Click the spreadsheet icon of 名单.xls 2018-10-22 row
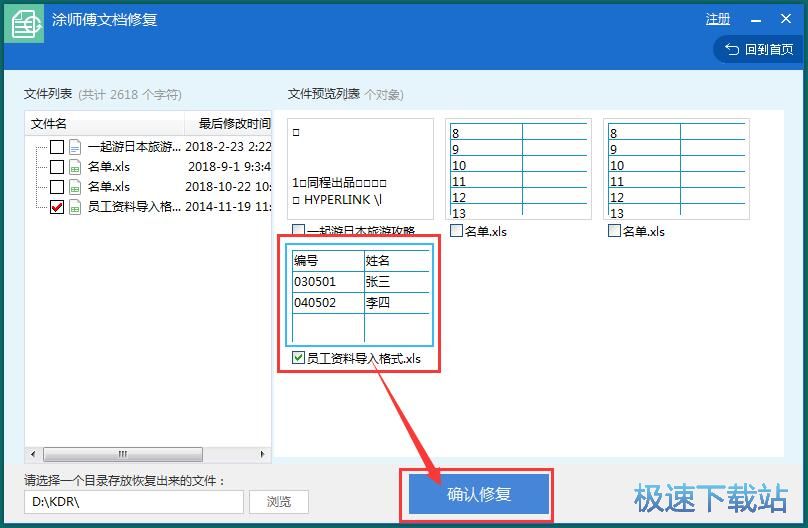Viewport: 808px width, 528px height. click(75, 187)
